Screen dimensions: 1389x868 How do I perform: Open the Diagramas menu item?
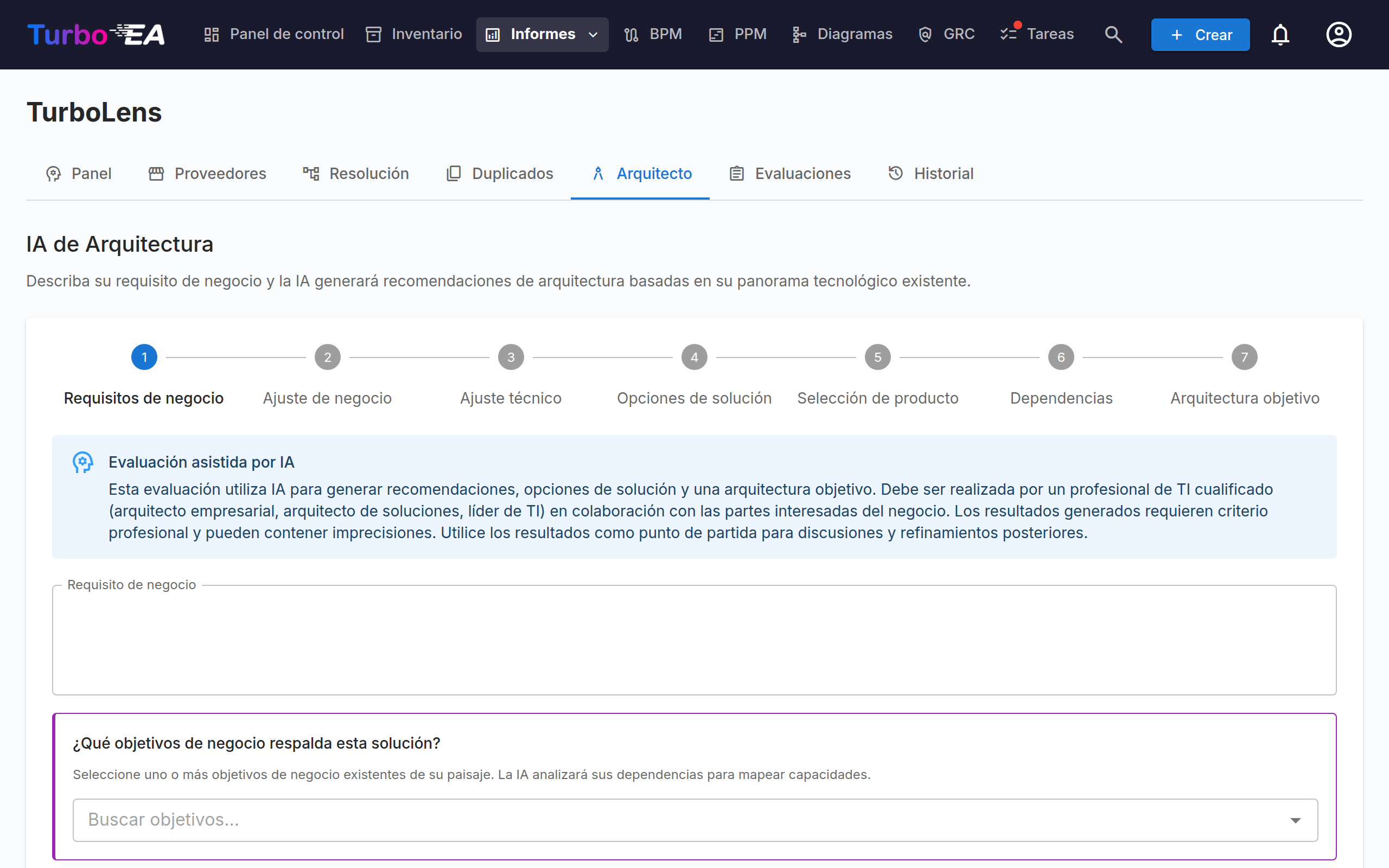tap(842, 34)
